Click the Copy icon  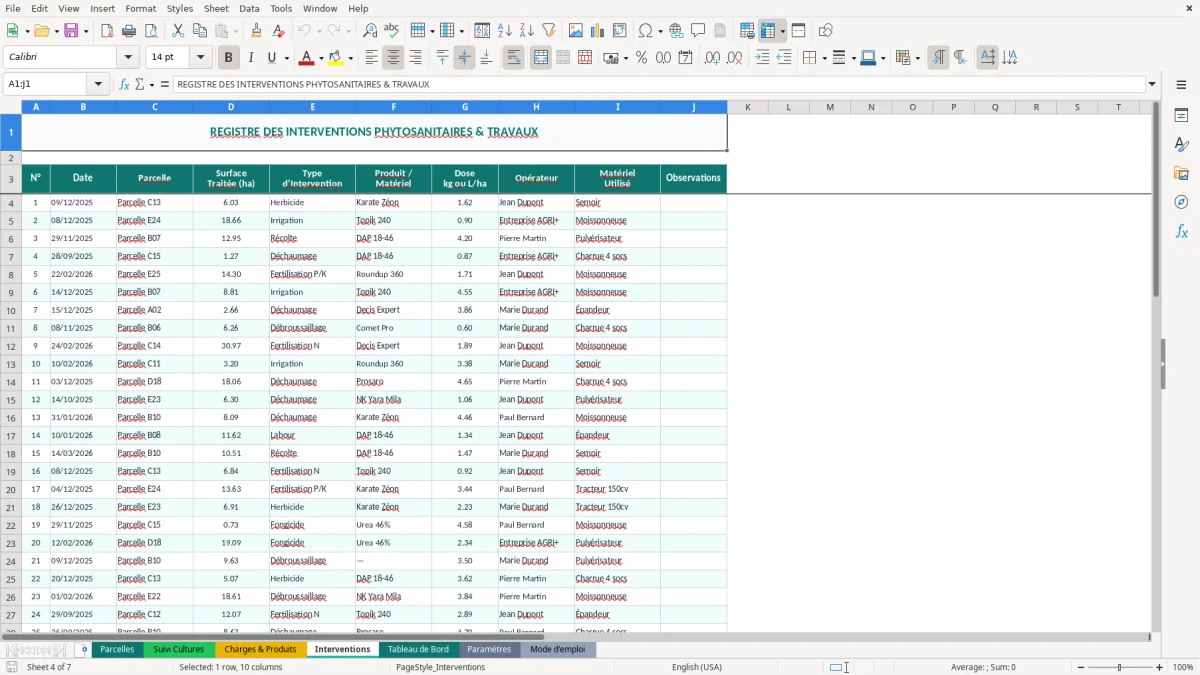point(200,31)
